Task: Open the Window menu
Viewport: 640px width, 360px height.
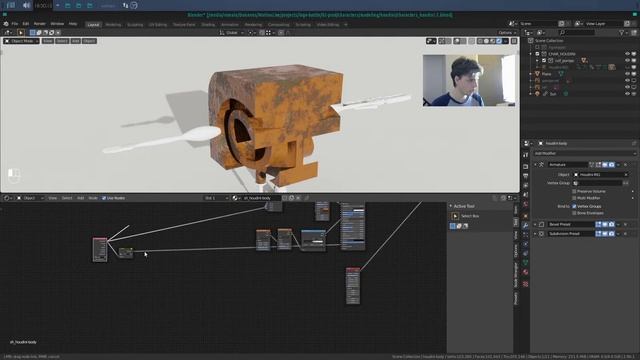Action: tap(57, 24)
